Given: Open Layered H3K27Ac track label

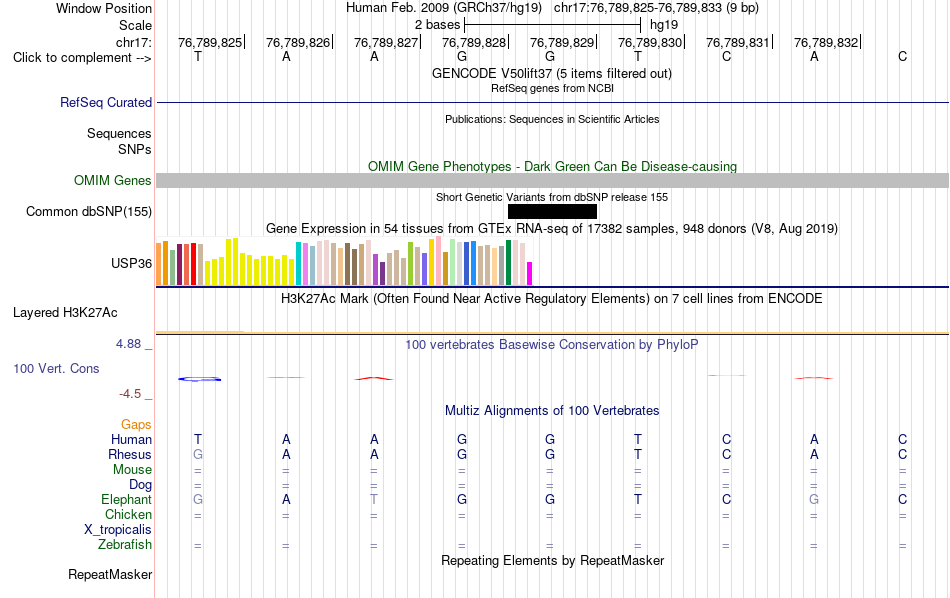Looking at the screenshot, I should (65, 313).
